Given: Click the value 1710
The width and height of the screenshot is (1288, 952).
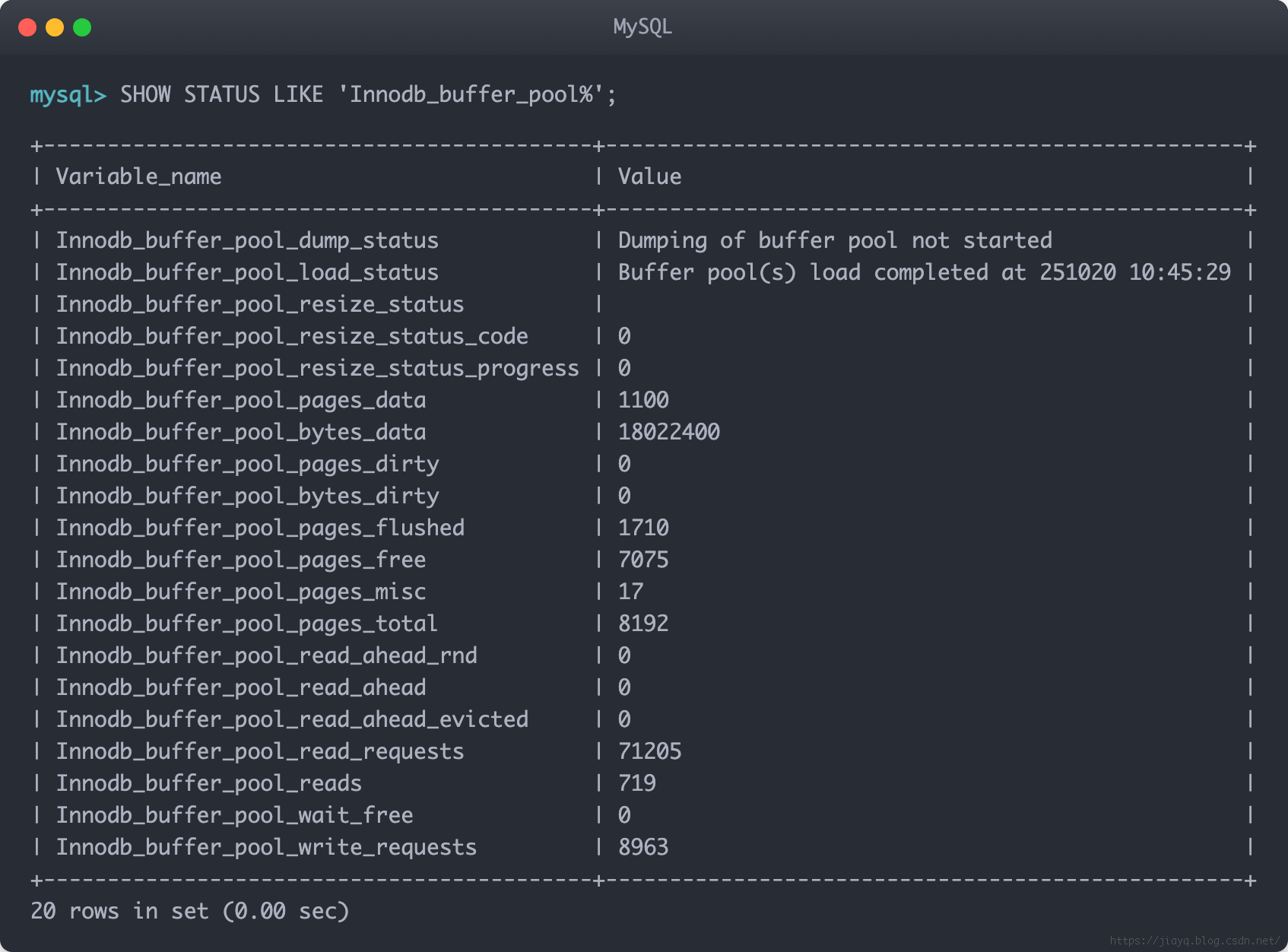Looking at the screenshot, I should pyautogui.click(x=643, y=528).
